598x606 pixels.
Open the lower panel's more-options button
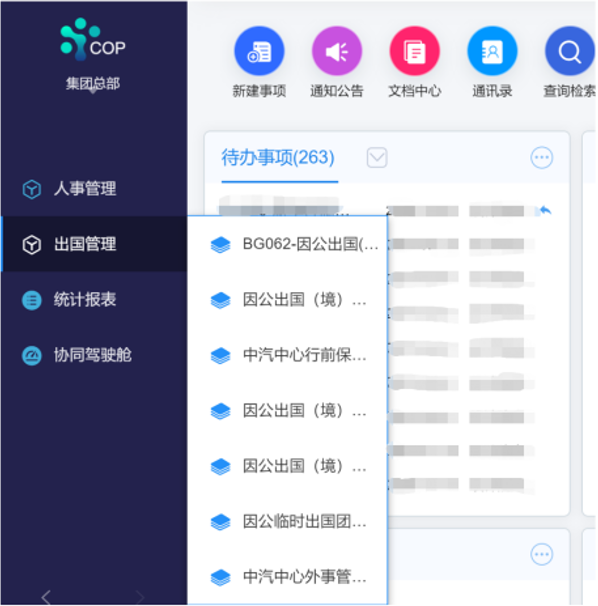(x=542, y=554)
